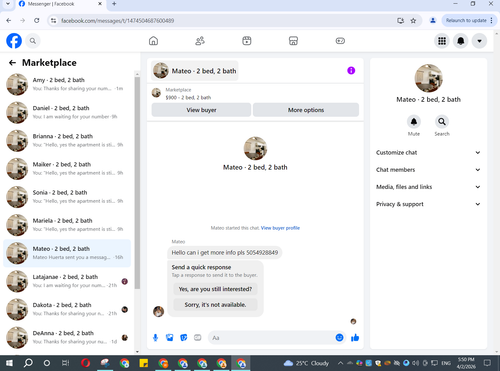Screen dimensions: 500x371
Task: Open the sticker picker icon
Action: pyautogui.click(x=184, y=338)
